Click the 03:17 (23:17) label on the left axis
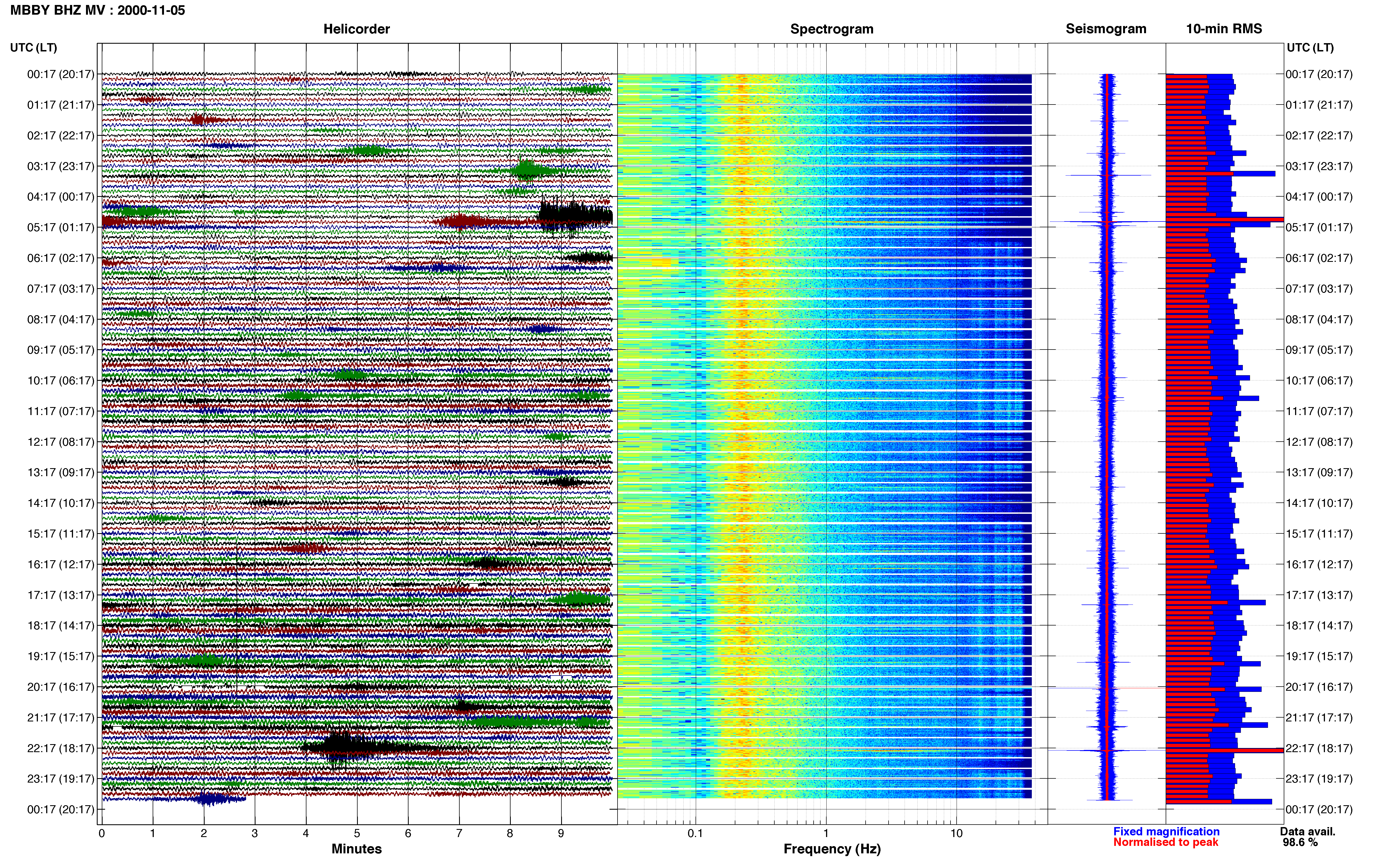1388x868 pixels. coord(60,166)
